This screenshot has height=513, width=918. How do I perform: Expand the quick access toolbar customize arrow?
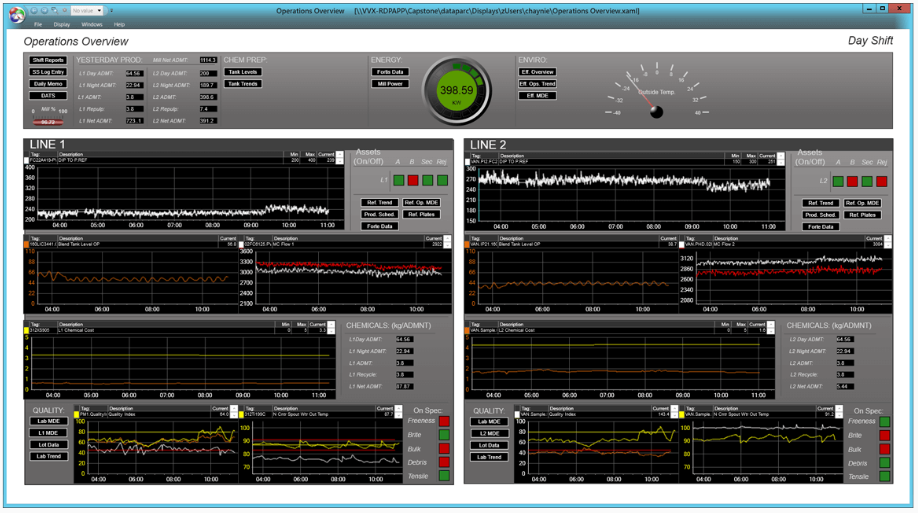111,11
